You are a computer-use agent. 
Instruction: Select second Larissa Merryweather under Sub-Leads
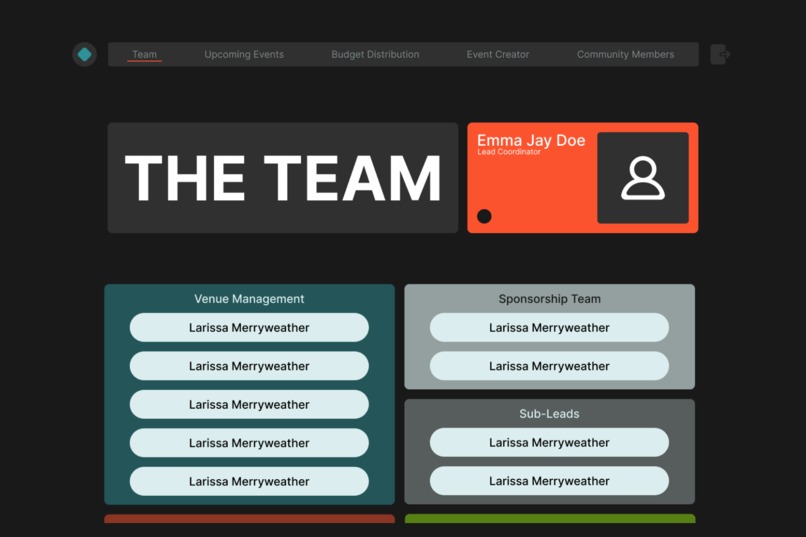coord(549,481)
